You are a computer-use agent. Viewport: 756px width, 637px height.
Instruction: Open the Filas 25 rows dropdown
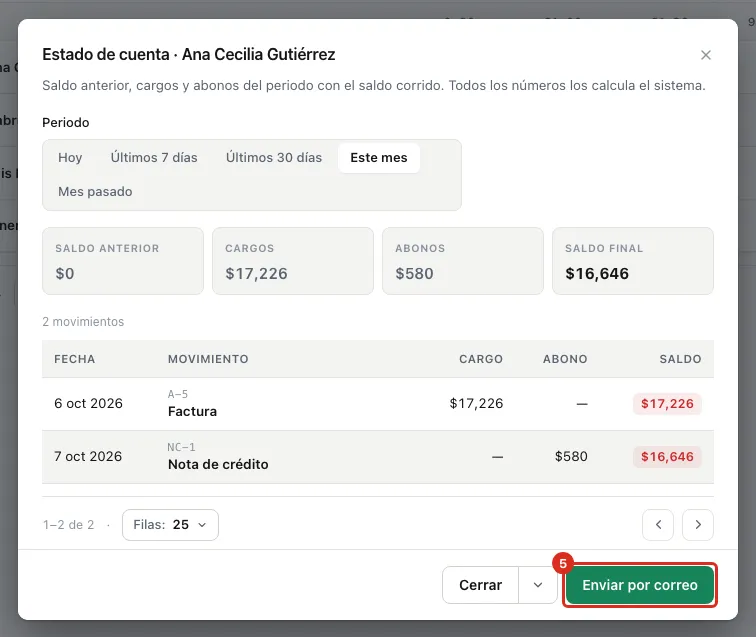click(170, 525)
